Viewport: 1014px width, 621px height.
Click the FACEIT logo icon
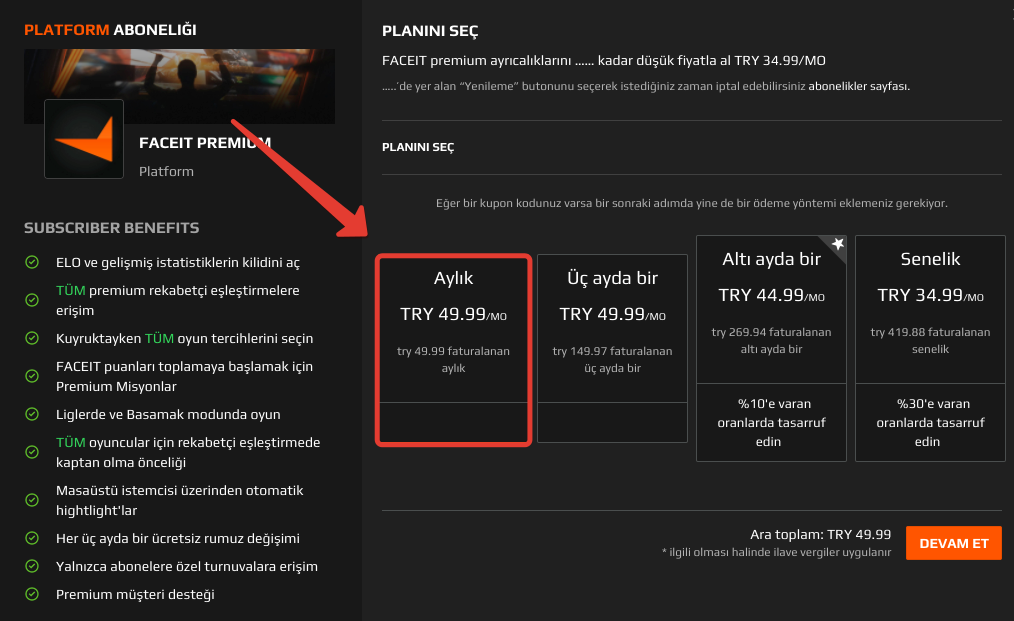(x=84, y=139)
